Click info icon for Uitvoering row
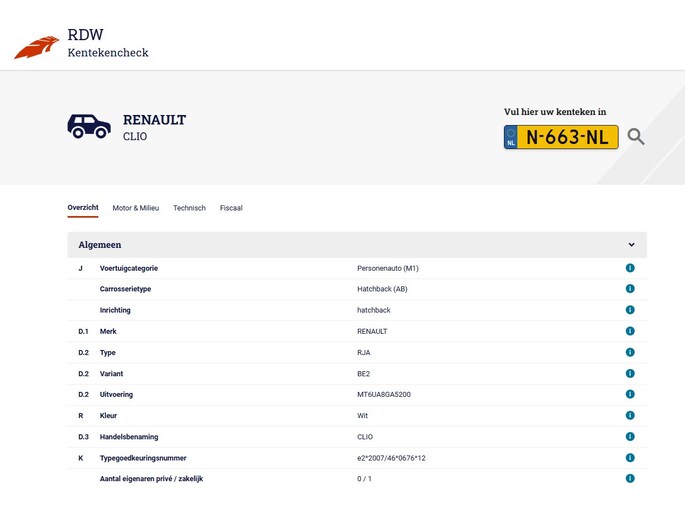Screen dimensions: 685x513 click(x=630, y=394)
